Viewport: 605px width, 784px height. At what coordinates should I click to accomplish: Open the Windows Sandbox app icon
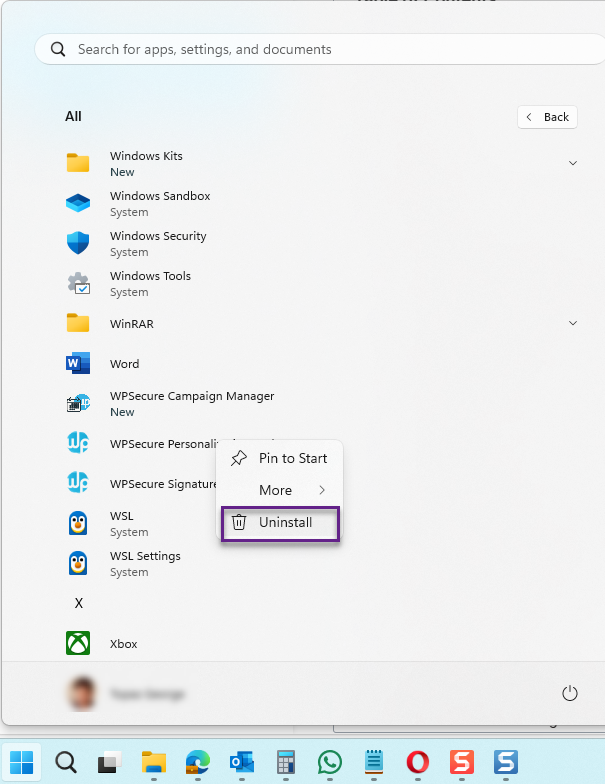coord(78,203)
